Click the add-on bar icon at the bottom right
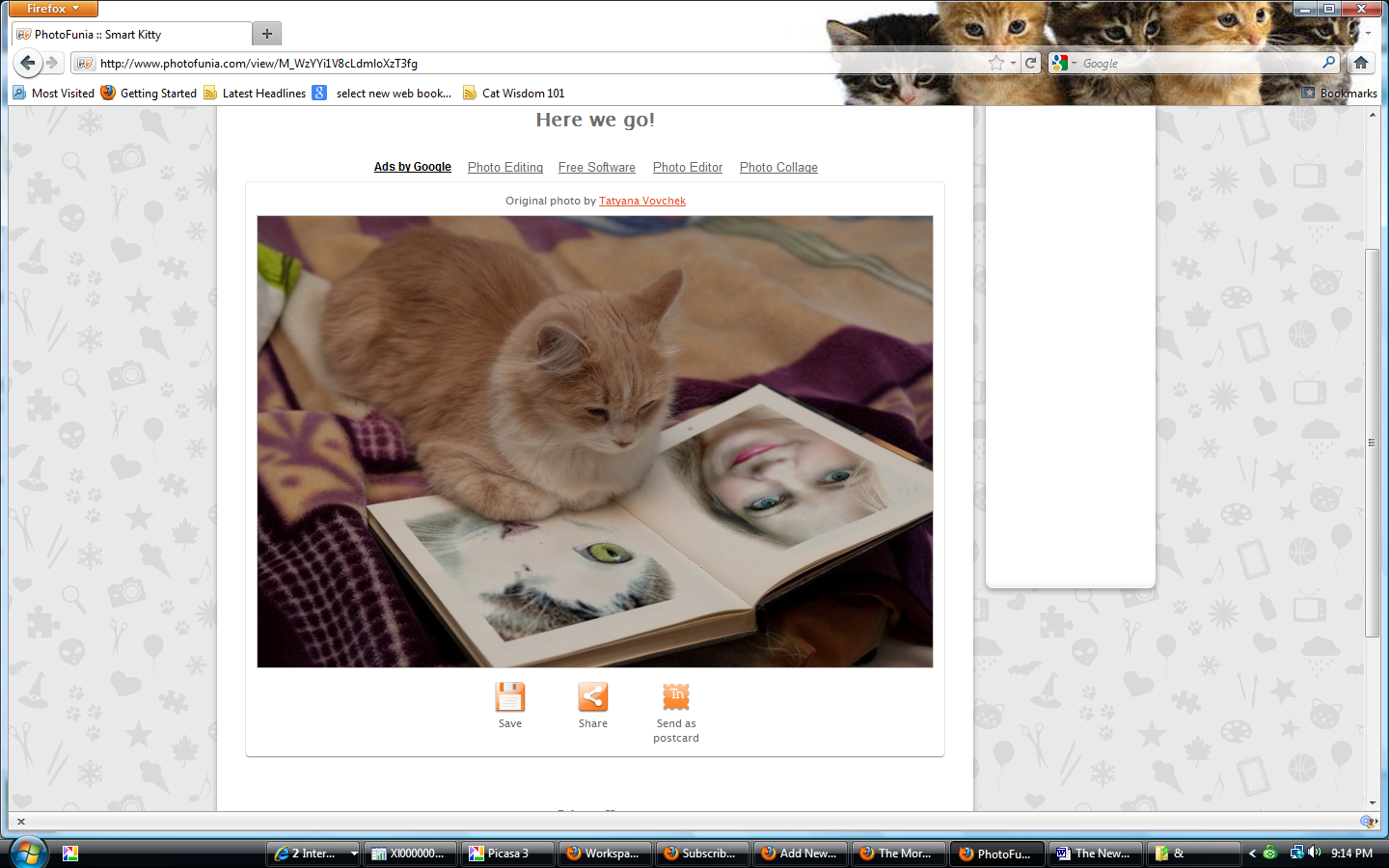1389x868 pixels. [x=1368, y=822]
